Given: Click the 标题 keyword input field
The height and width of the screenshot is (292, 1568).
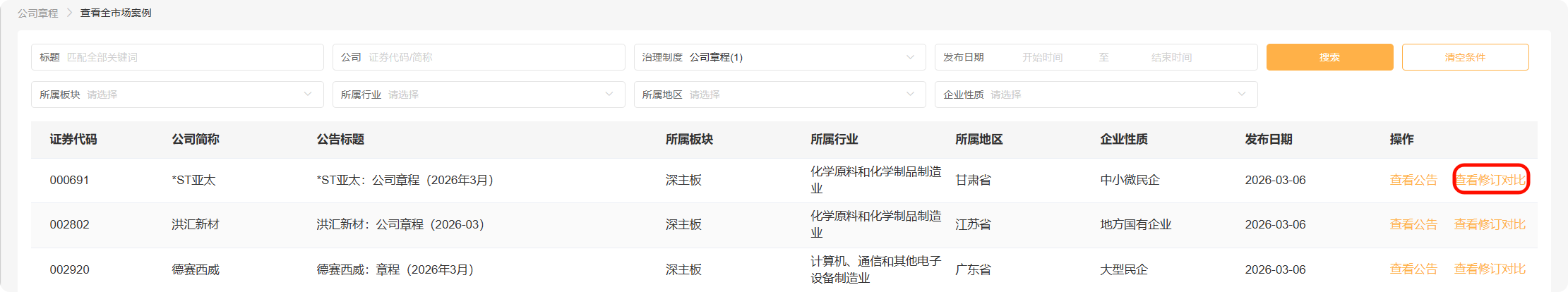Looking at the screenshot, I should pos(191,57).
